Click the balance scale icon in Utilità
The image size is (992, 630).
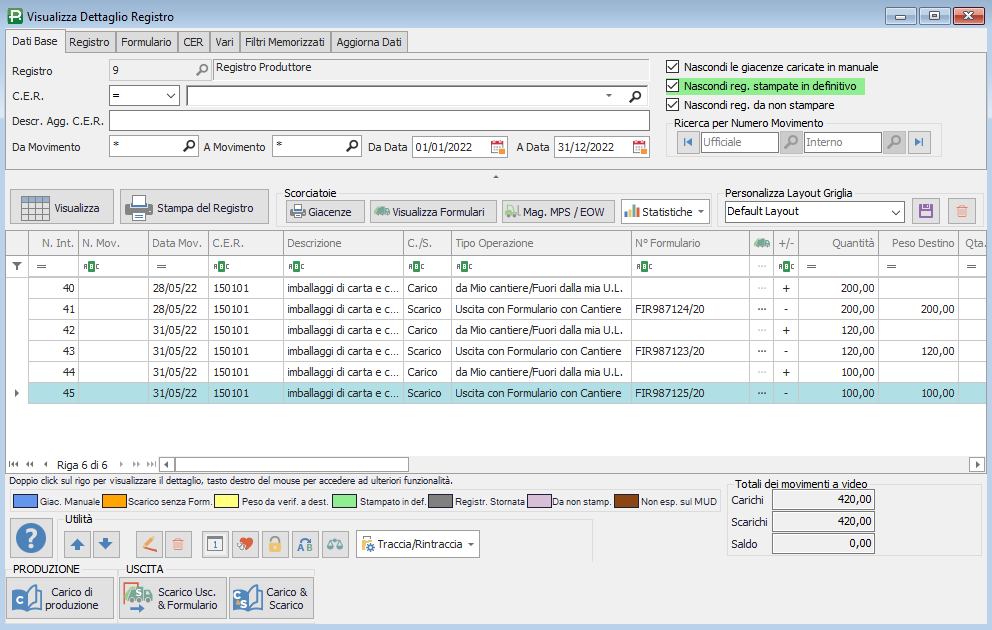tap(335, 544)
